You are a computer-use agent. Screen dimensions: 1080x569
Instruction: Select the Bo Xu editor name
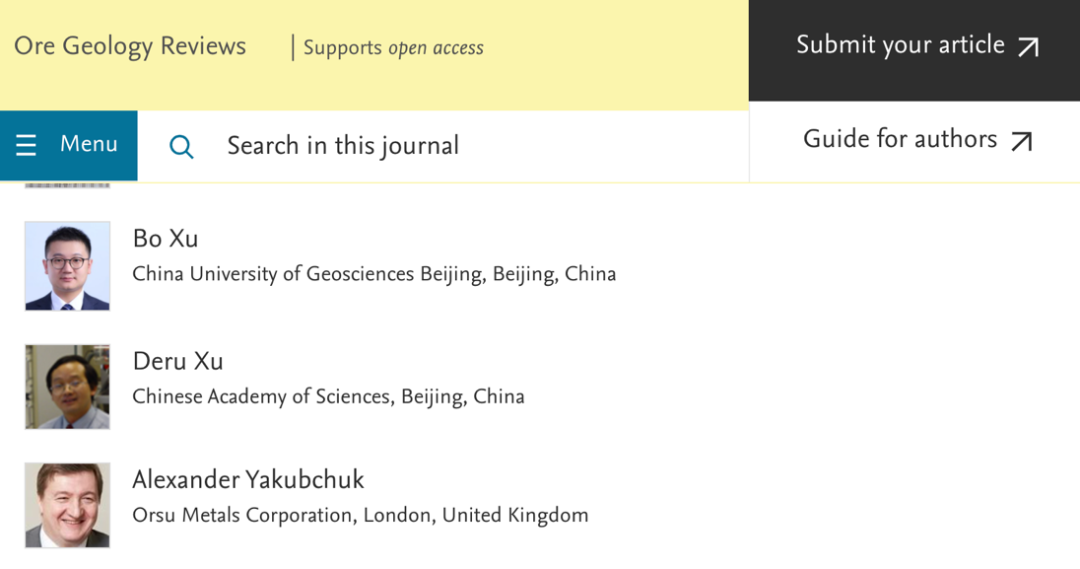coord(165,239)
